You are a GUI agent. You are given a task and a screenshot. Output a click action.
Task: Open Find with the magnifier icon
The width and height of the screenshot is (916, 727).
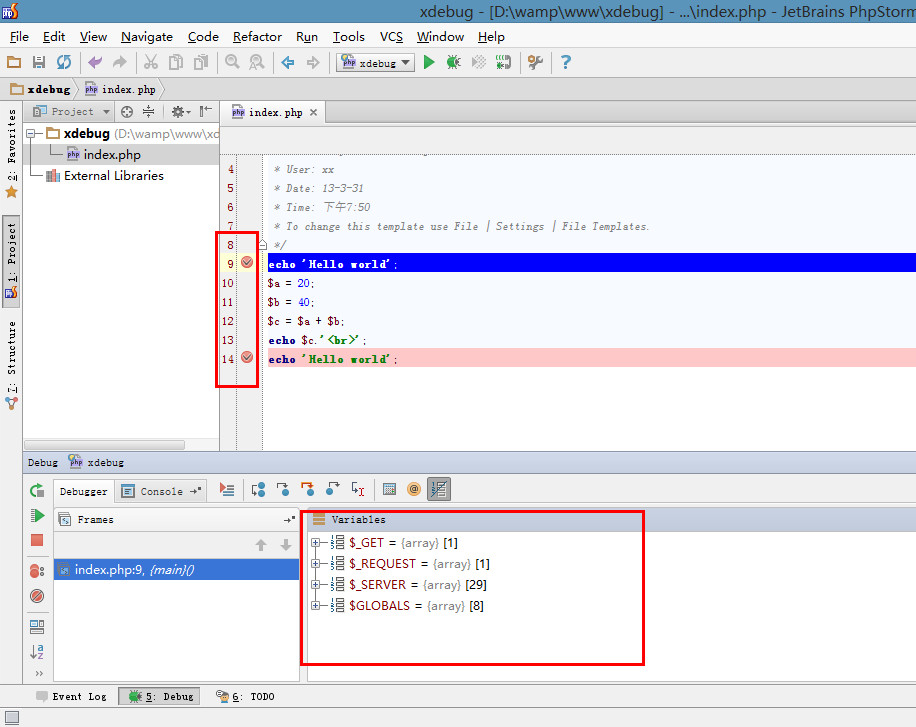(232, 62)
